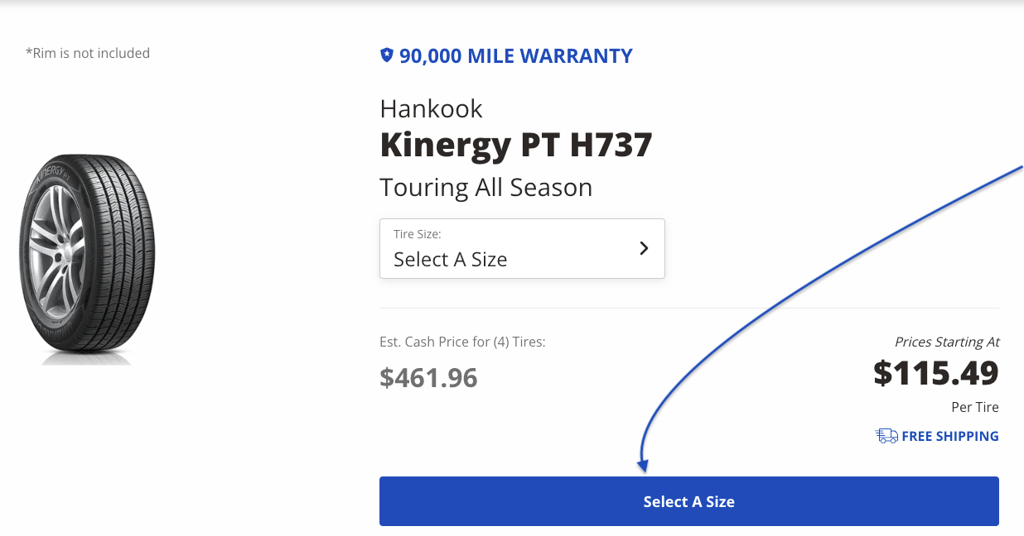This screenshot has width=1024, height=536.
Task: Click the Hankook brand name
Action: coord(431,108)
